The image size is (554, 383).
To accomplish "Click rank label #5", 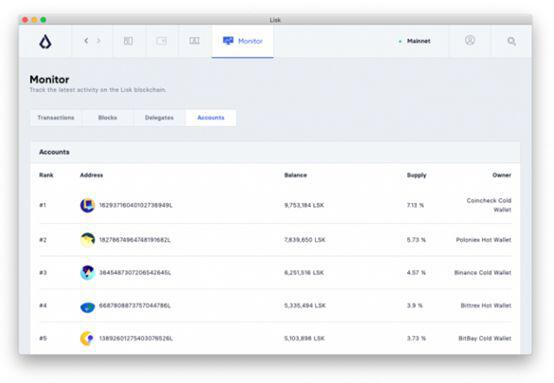I will [43, 338].
